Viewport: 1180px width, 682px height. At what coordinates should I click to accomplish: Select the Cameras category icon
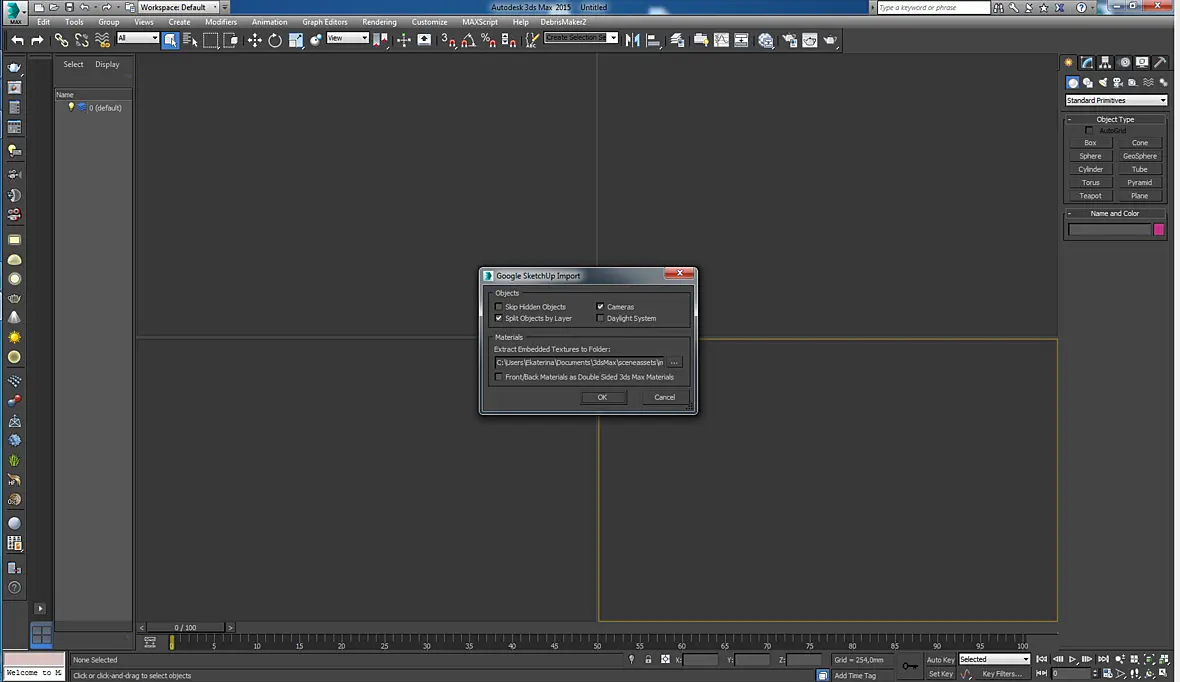click(1118, 83)
